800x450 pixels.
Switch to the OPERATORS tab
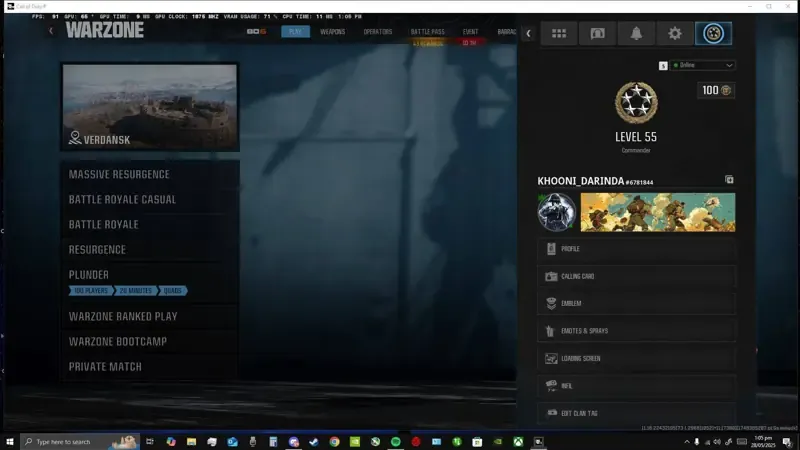click(x=378, y=32)
